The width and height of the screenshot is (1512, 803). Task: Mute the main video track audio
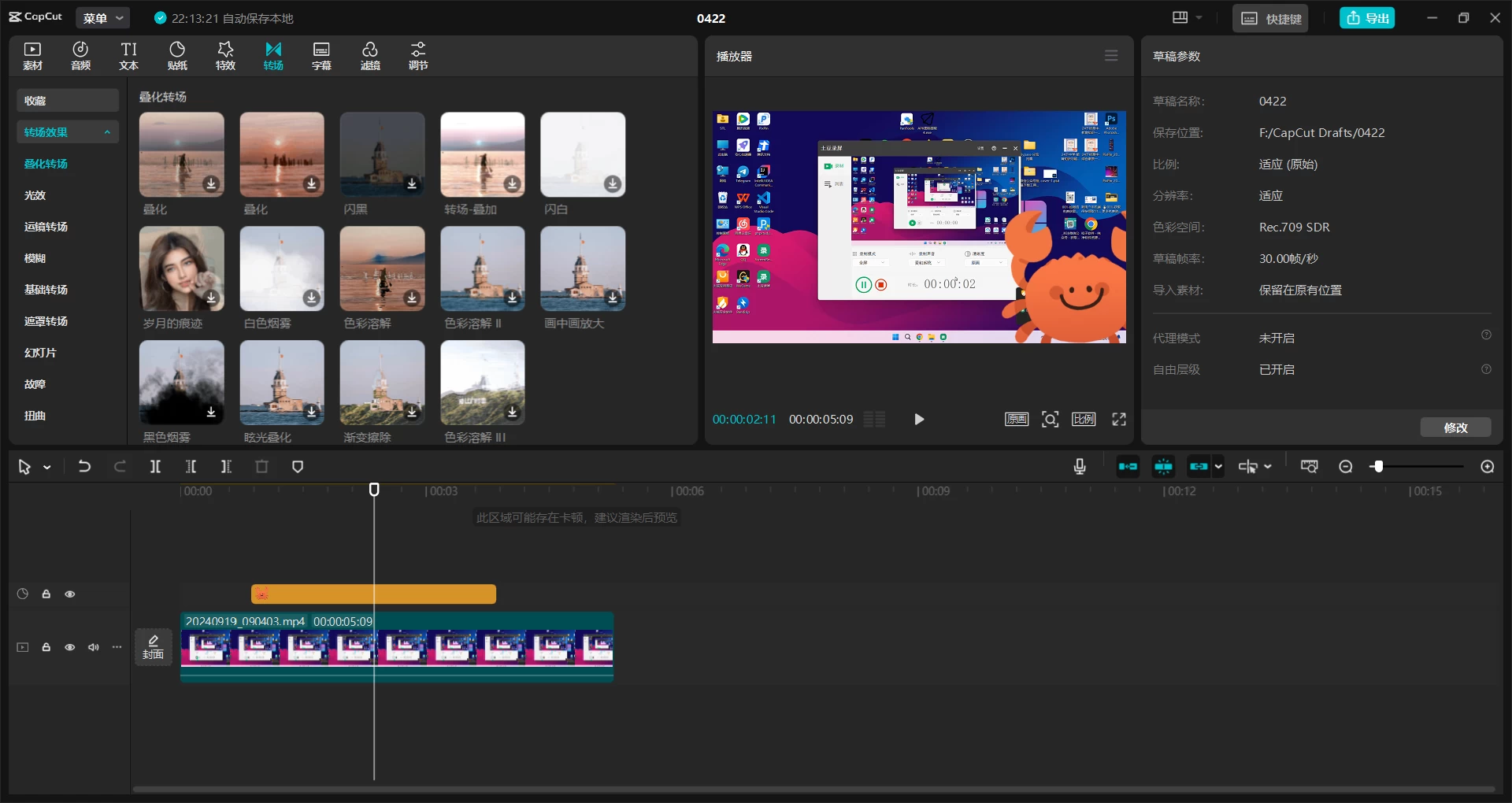(94, 647)
